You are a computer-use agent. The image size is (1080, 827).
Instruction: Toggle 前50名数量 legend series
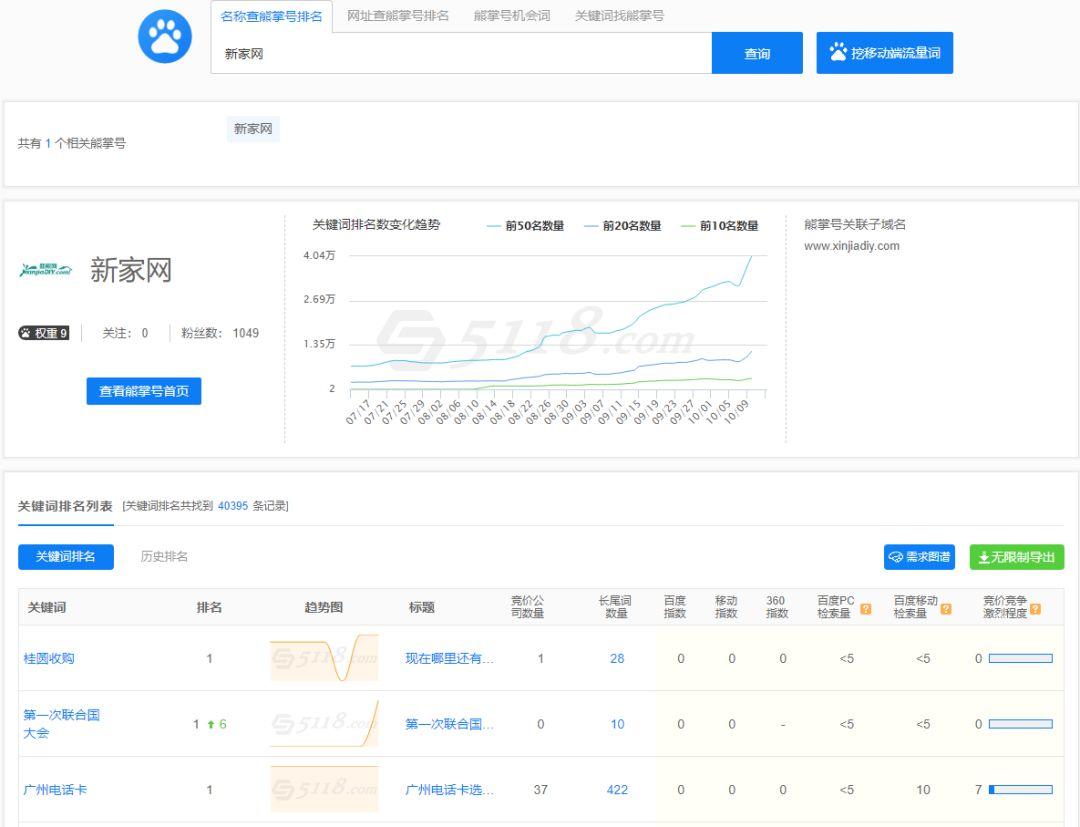pos(525,226)
